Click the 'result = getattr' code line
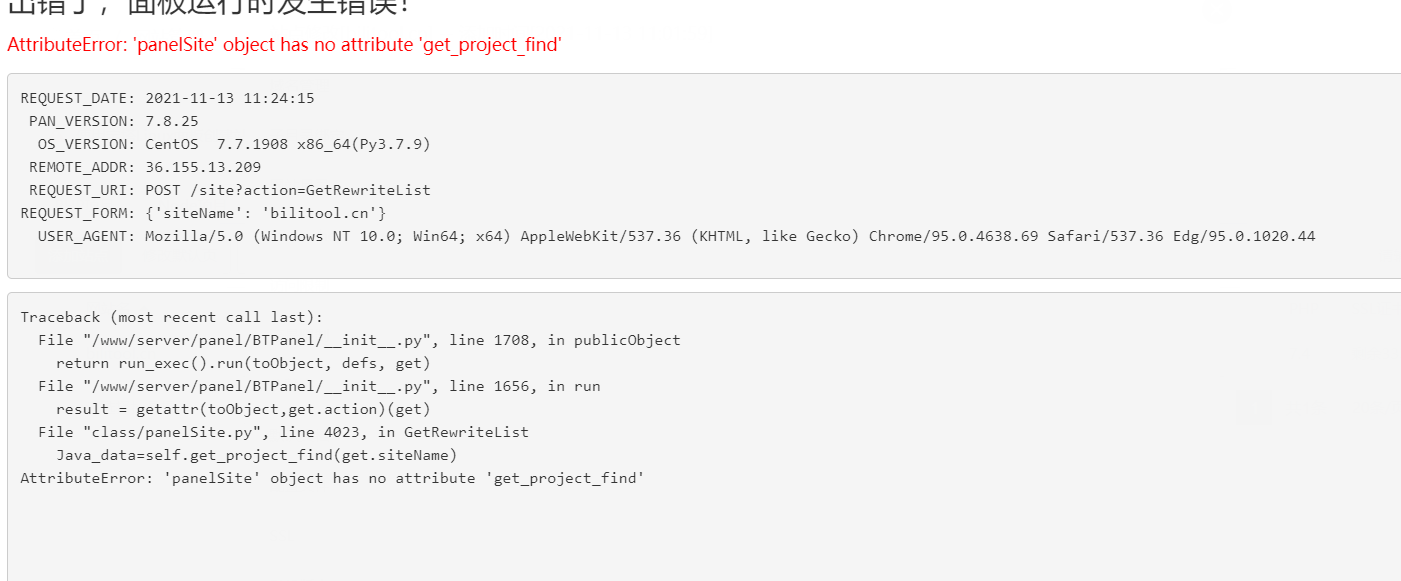This screenshot has width=1401, height=581. click(x=243, y=409)
